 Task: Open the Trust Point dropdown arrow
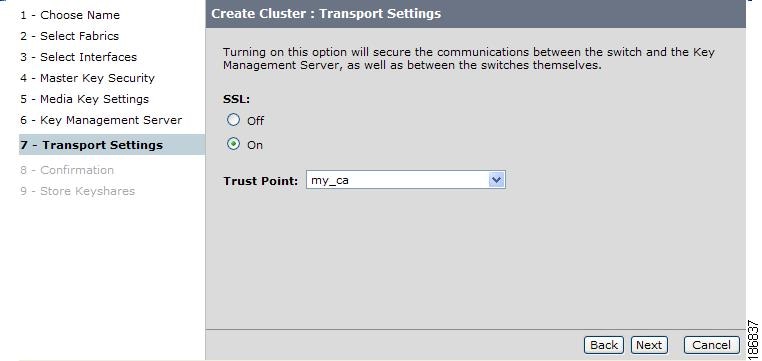496,180
